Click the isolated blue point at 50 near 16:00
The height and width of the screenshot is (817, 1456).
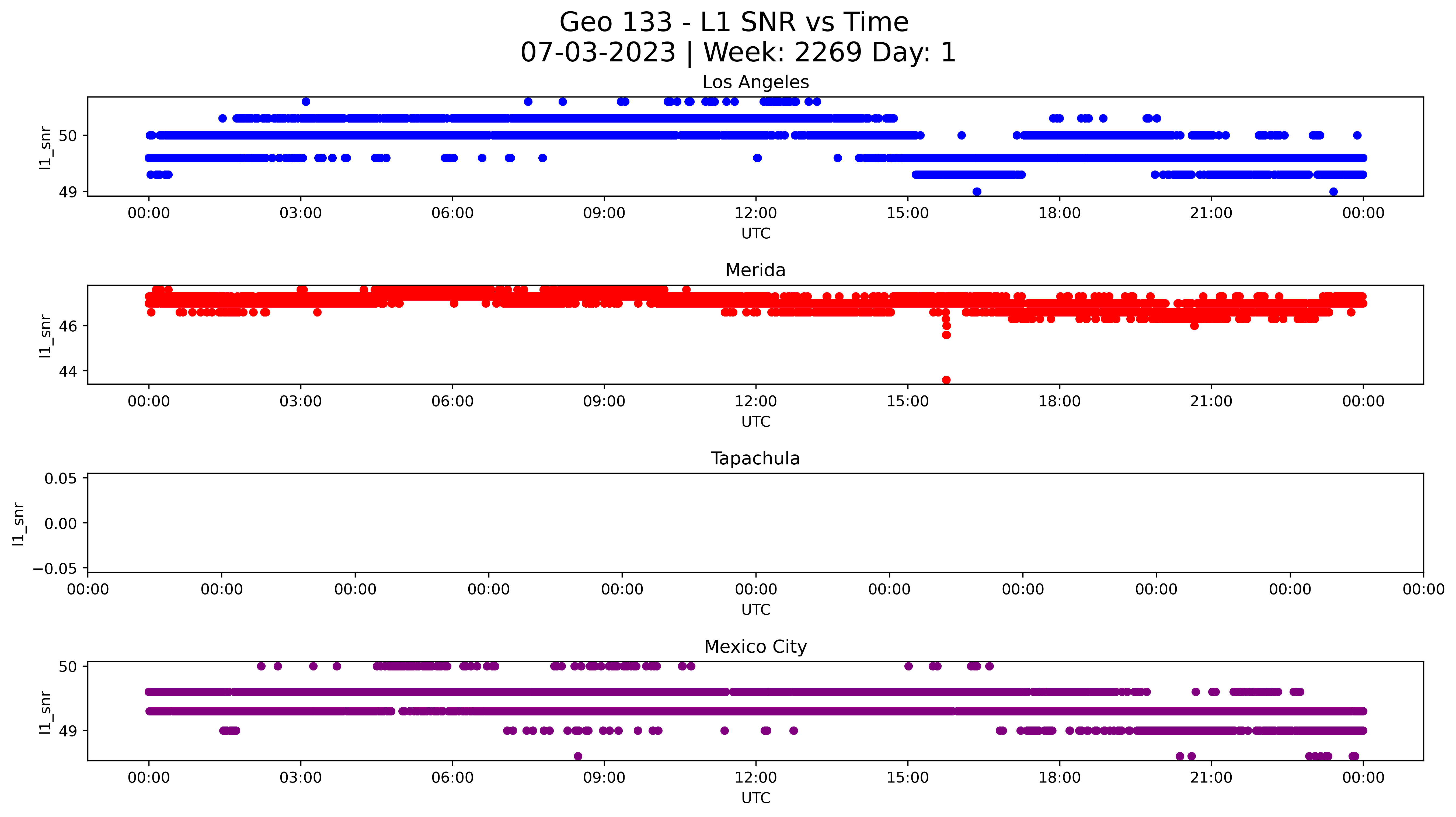[962, 135]
